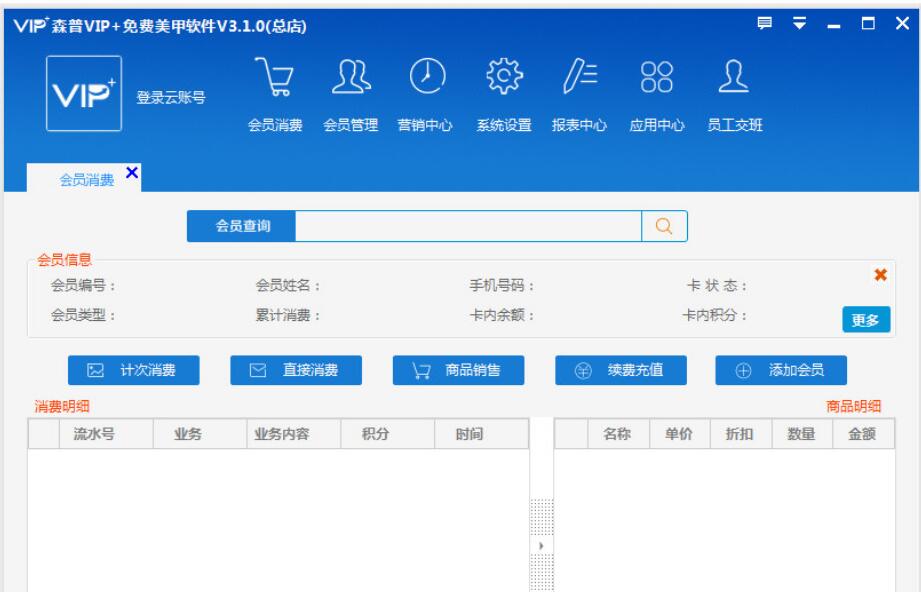Click the 员工交班 menu label
The height and width of the screenshot is (592, 921).
pyautogui.click(x=734, y=125)
